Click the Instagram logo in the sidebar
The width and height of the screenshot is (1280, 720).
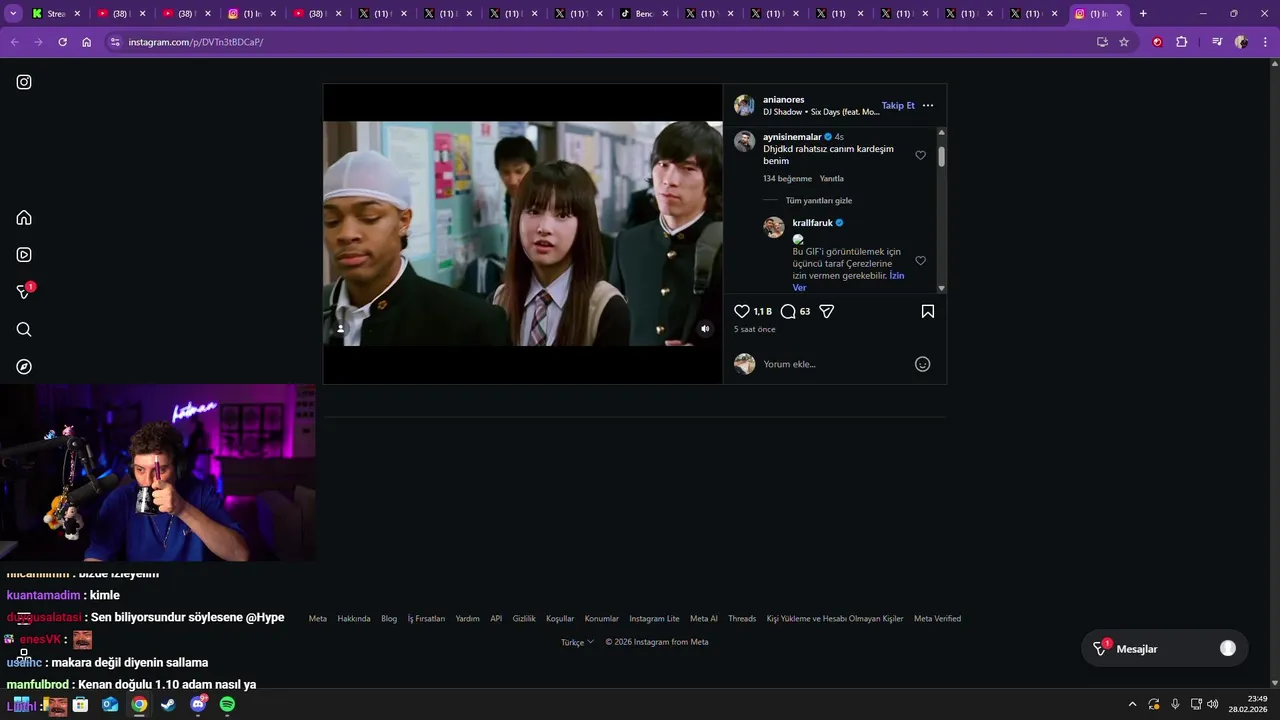(24, 82)
